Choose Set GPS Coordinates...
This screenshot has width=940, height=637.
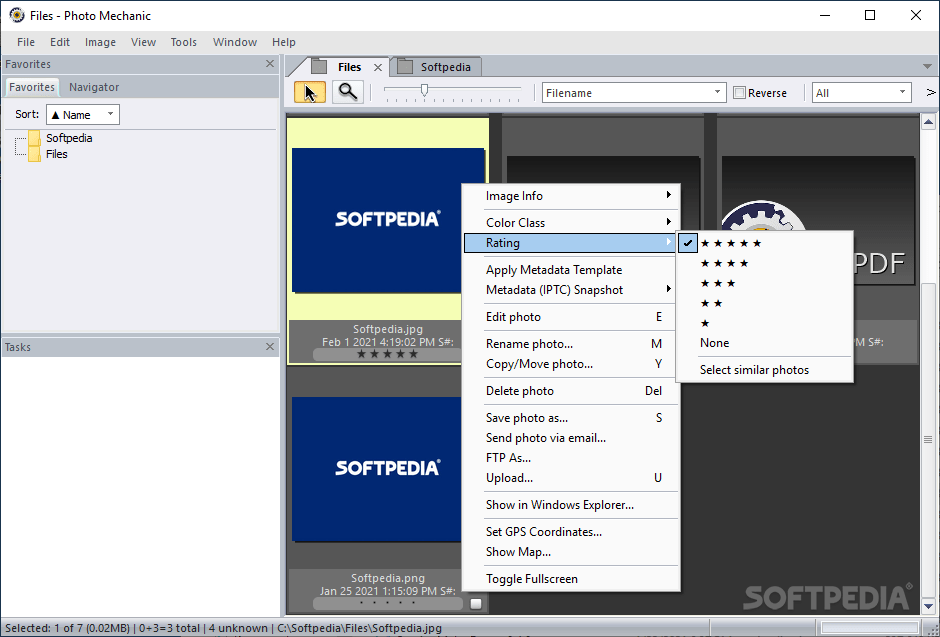coord(571,532)
